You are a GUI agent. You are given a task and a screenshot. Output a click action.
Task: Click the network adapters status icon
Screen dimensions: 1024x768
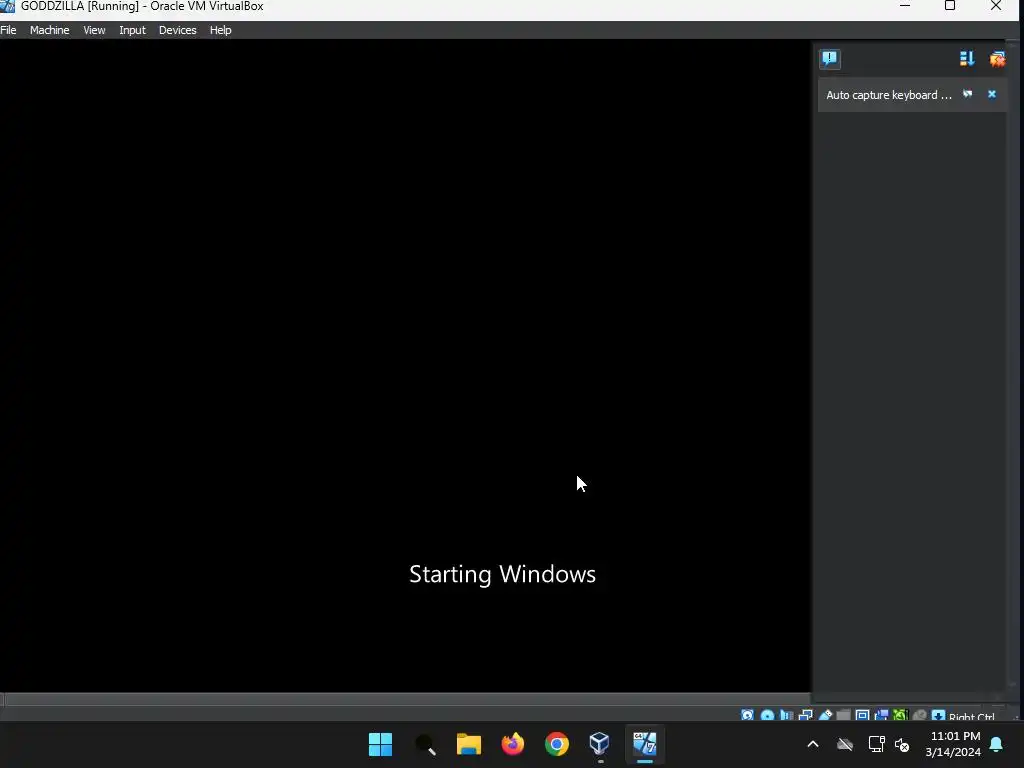(805, 716)
